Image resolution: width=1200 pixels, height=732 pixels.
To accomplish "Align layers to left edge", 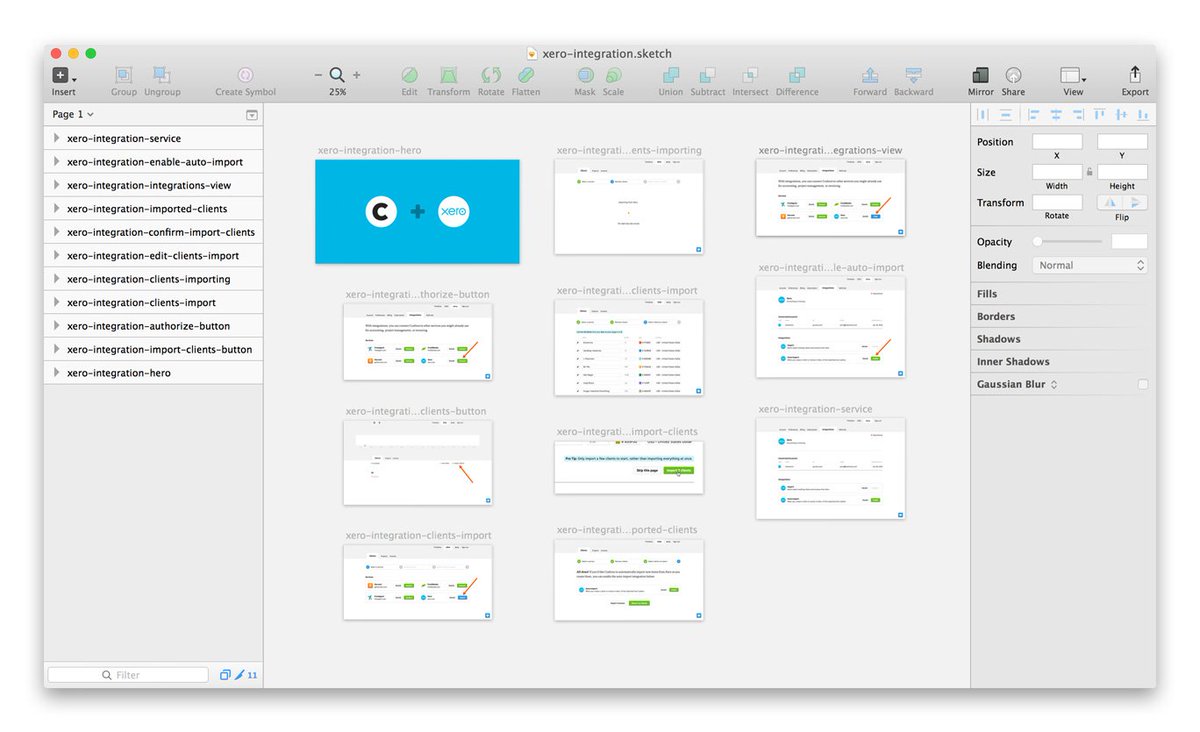I will pyautogui.click(x=1034, y=115).
